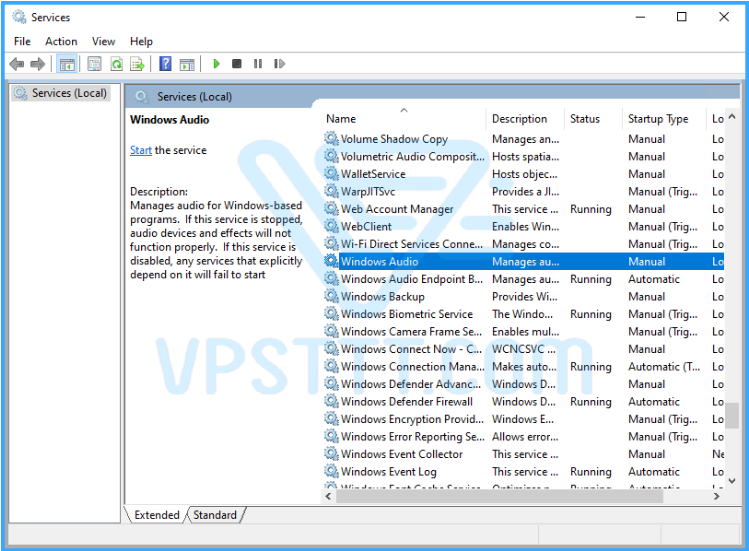Pause the service with pause icon

tap(258, 64)
